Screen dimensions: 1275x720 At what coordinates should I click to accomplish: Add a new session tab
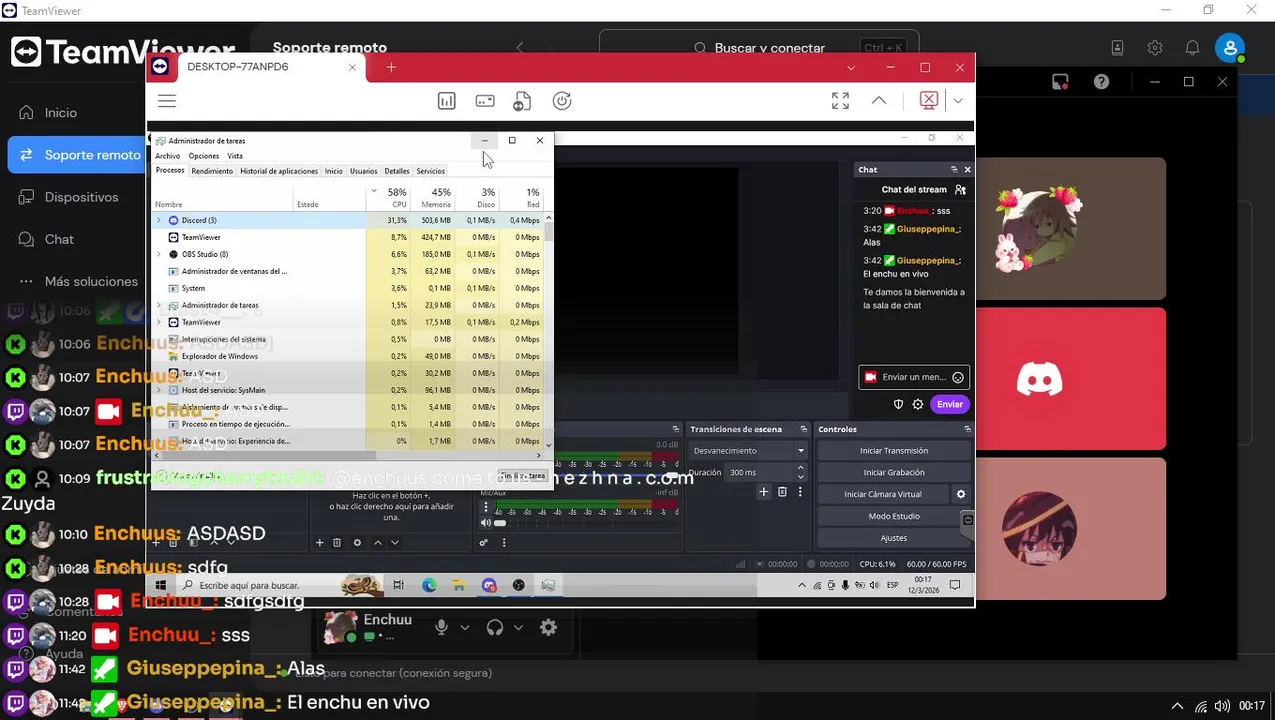click(x=391, y=68)
